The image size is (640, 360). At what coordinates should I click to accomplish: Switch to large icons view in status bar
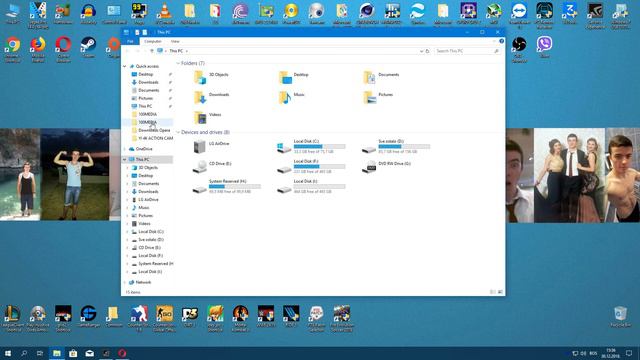pos(500,292)
